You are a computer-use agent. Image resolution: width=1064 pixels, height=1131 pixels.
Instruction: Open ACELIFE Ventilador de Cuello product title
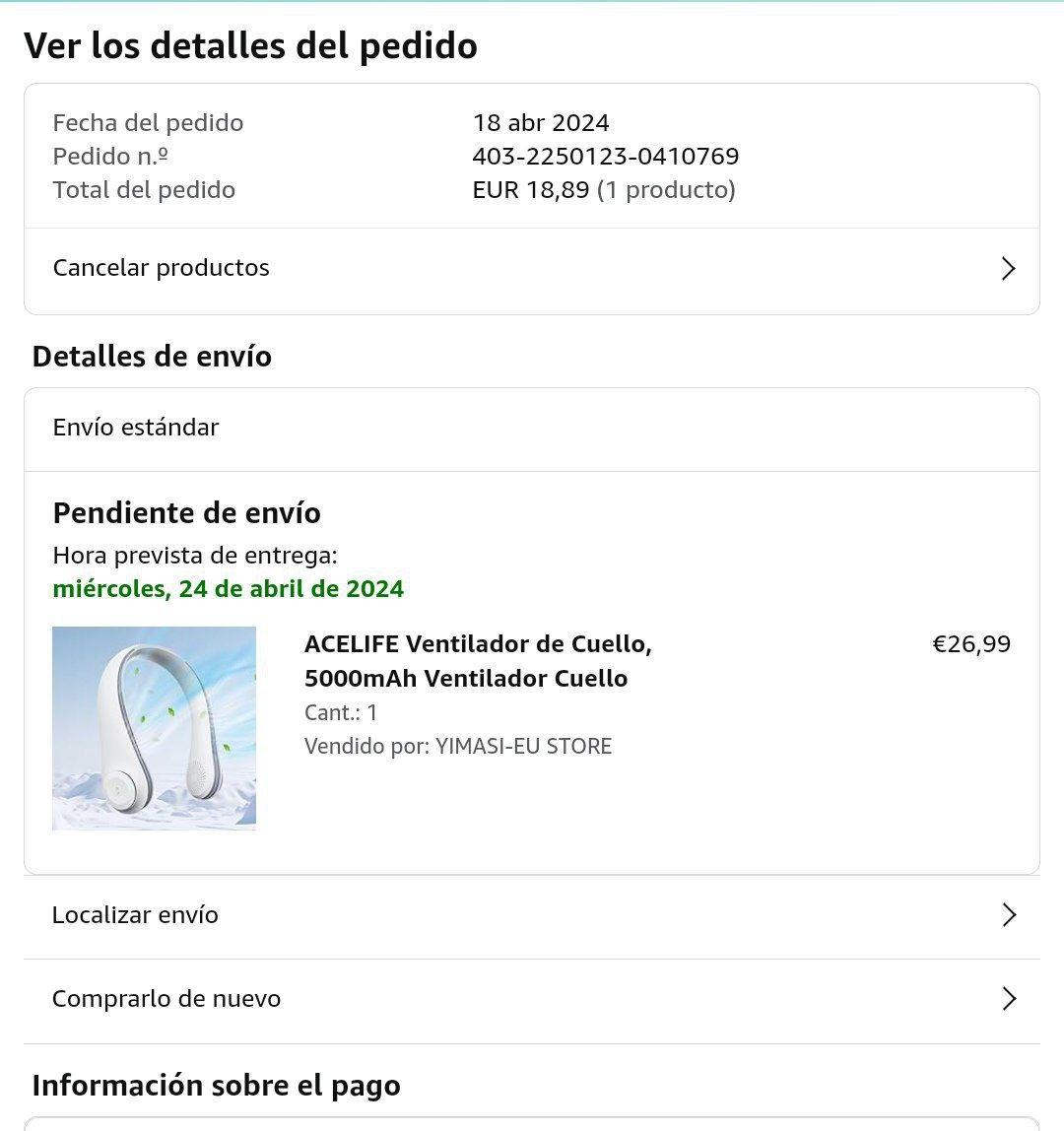[478, 661]
